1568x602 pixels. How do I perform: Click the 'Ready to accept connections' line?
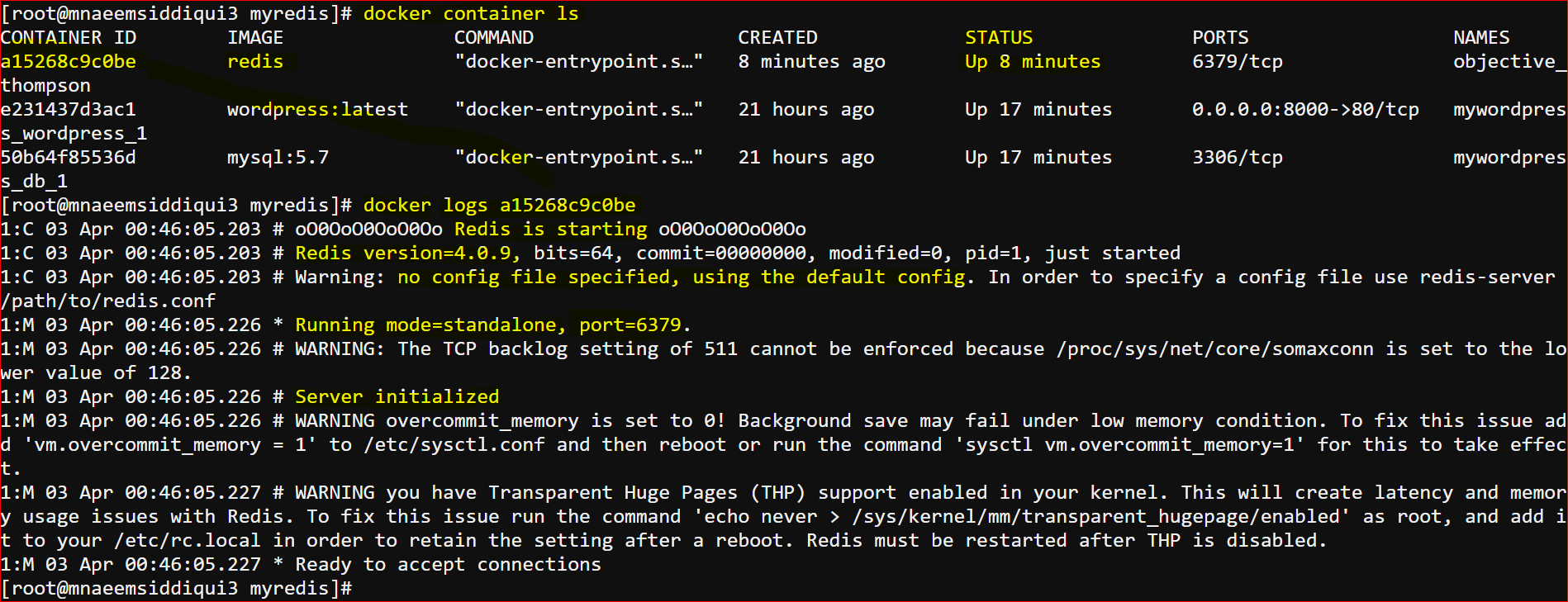449,564
